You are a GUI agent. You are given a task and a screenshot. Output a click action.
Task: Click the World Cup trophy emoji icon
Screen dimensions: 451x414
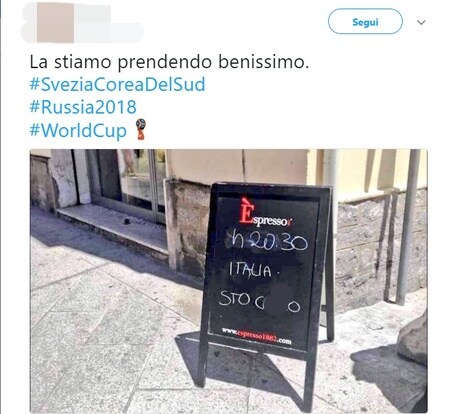click(x=140, y=129)
